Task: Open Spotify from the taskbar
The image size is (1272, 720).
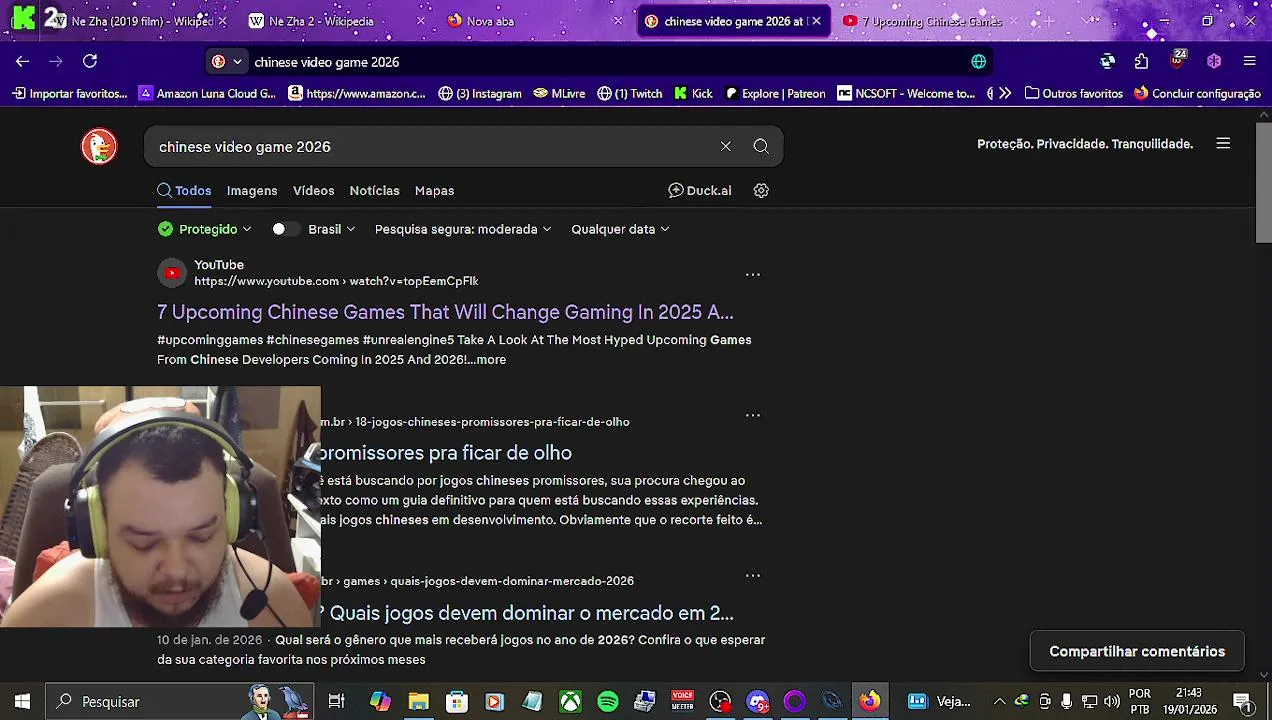Action: coord(608,701)
